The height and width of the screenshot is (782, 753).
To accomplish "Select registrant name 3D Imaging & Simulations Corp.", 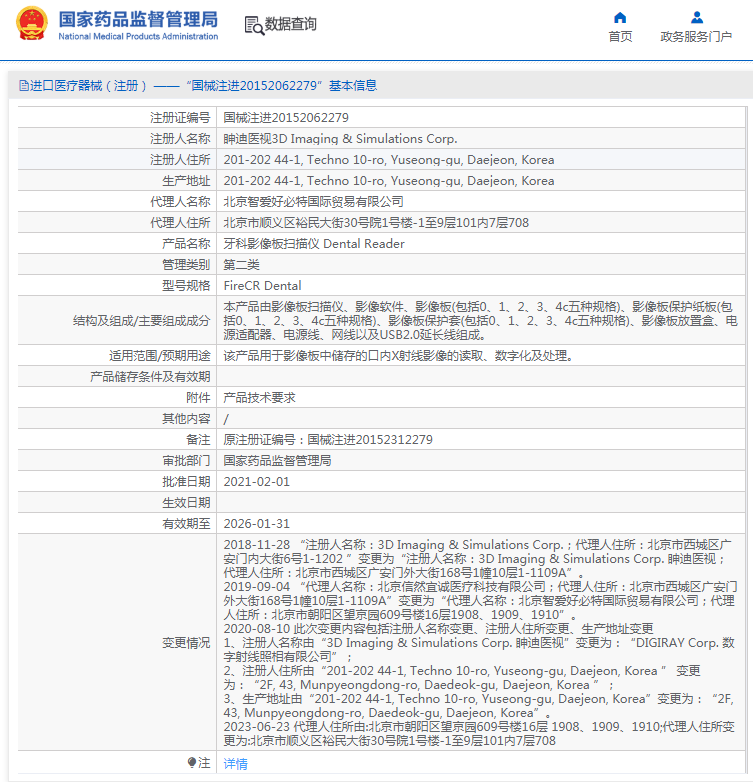I will pos(340,139).
